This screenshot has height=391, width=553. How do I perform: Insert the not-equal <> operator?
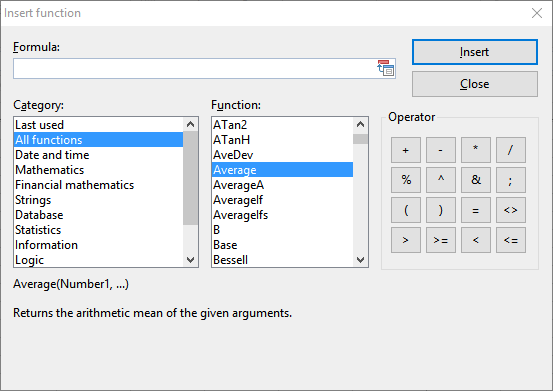[x=511, y=210]
